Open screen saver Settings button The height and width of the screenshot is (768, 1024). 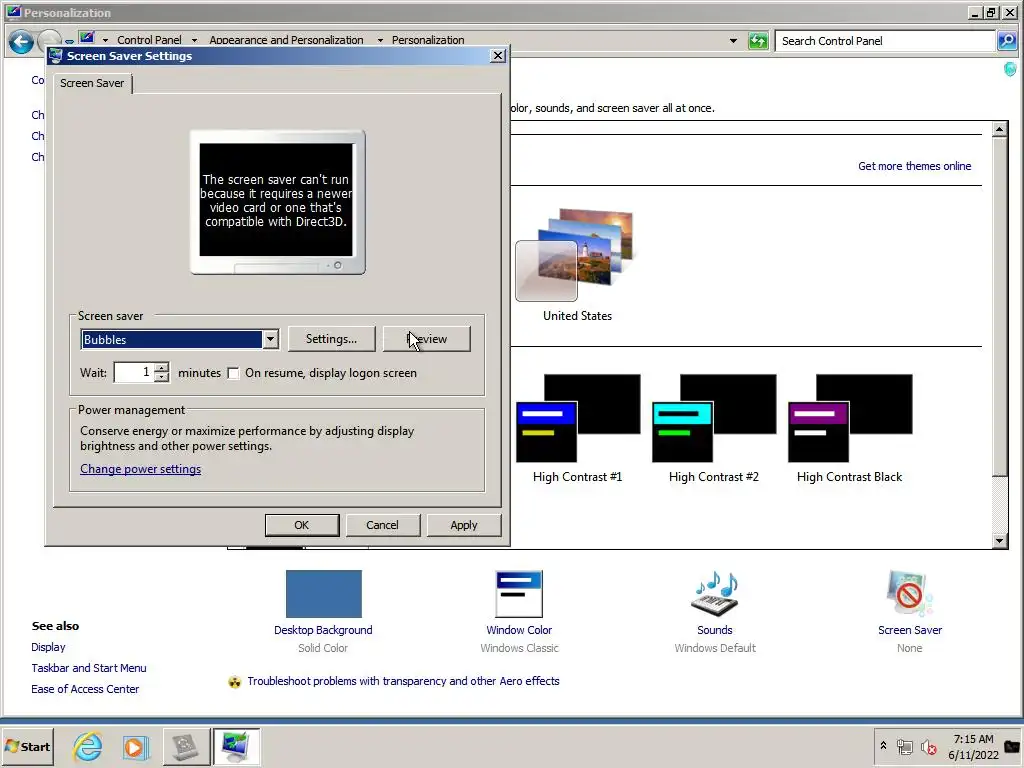point(332,339)
